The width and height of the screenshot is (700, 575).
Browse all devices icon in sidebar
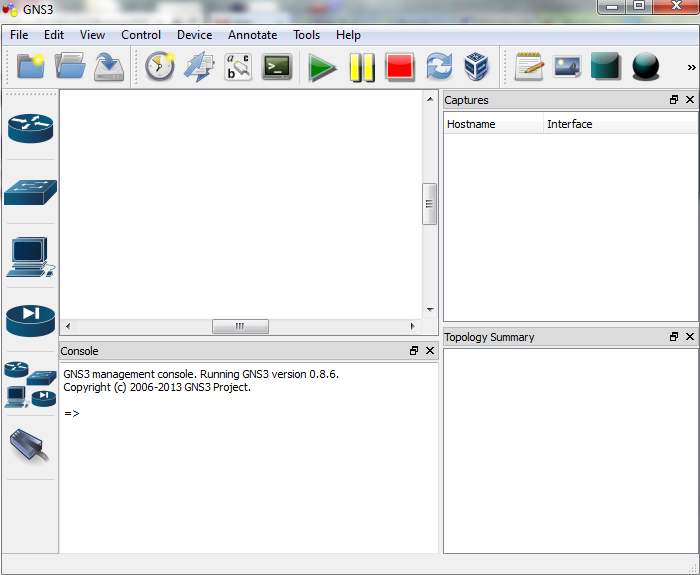tap(30, 384)
